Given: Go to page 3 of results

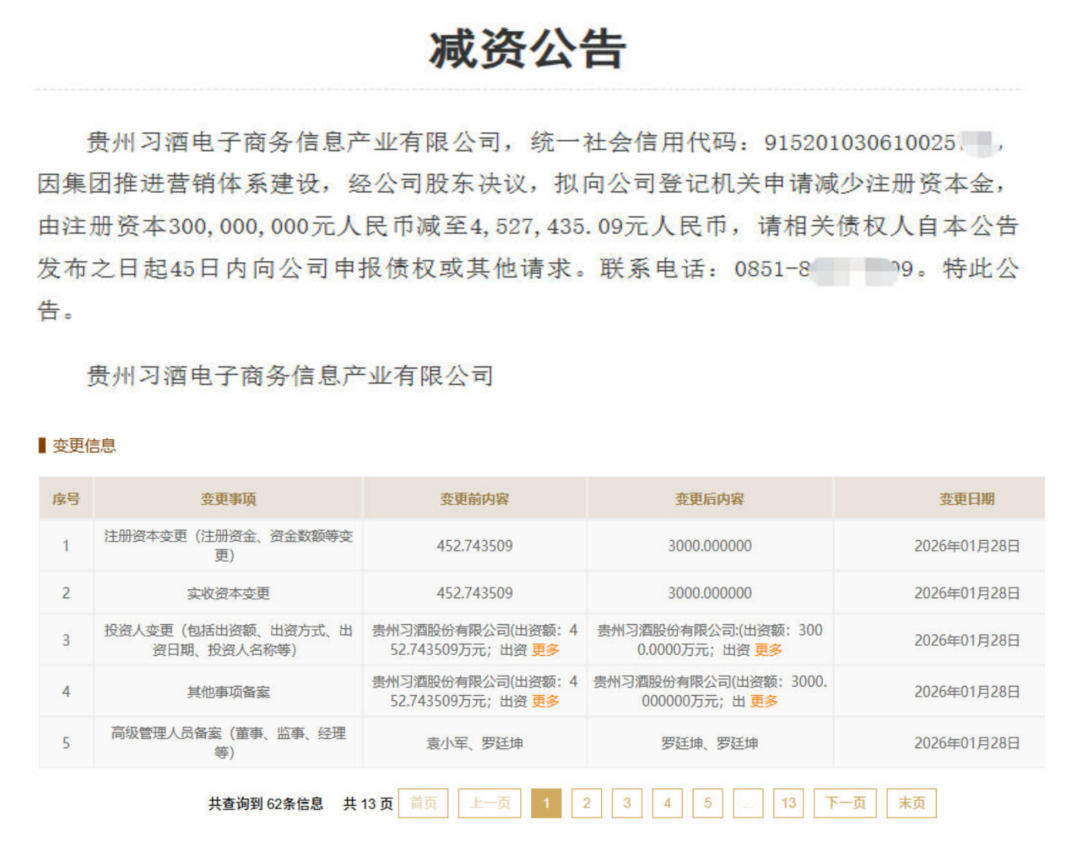Looking at the screenshot, I should click(x=627, y=803).
